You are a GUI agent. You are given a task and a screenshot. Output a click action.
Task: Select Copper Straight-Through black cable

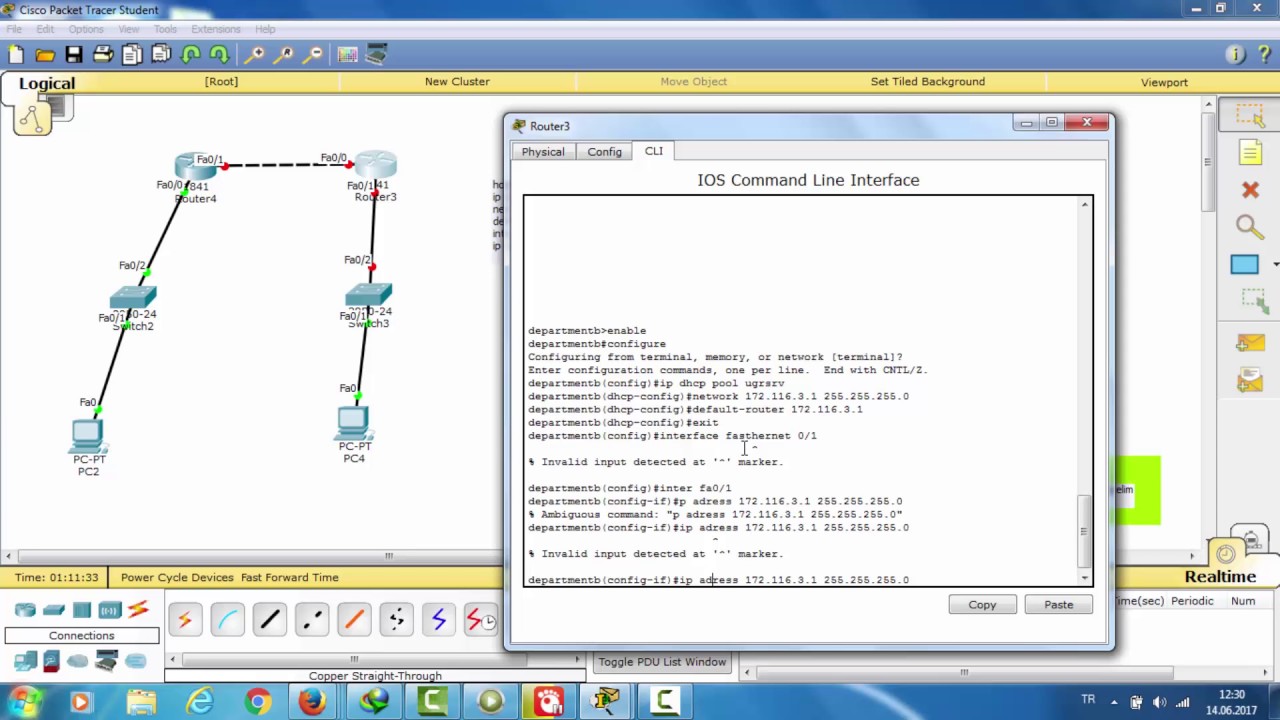(x=269, y=621)
